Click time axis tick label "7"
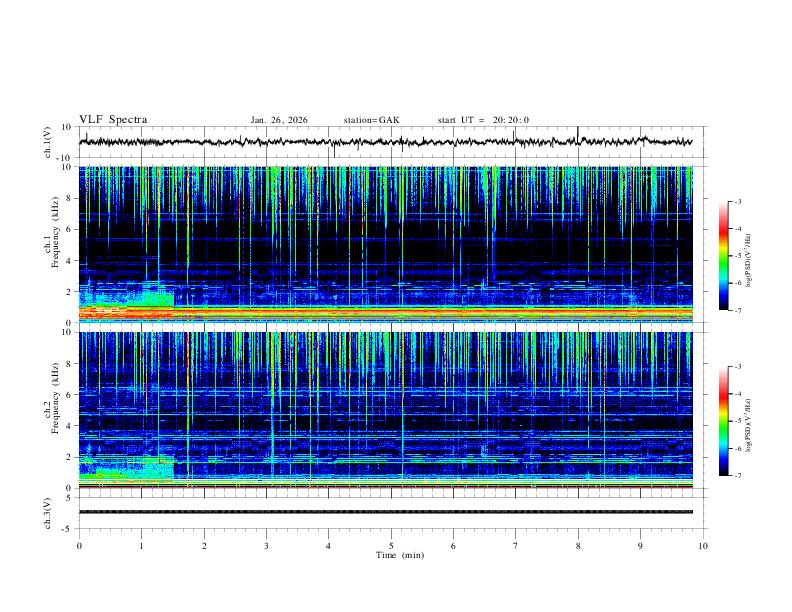 pyautogui.click(x=516, y=546)
